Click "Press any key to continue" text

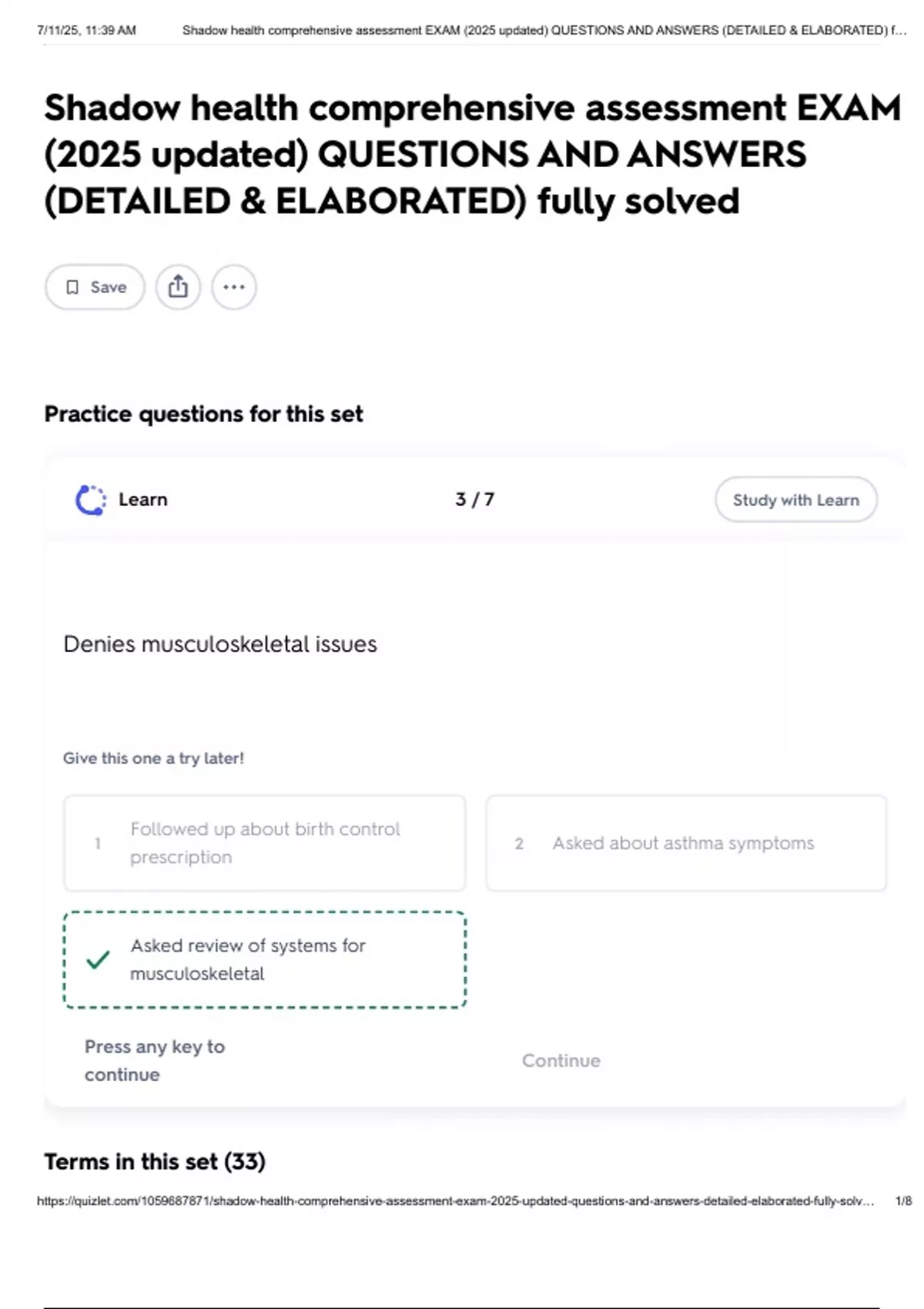[155, 1060]
